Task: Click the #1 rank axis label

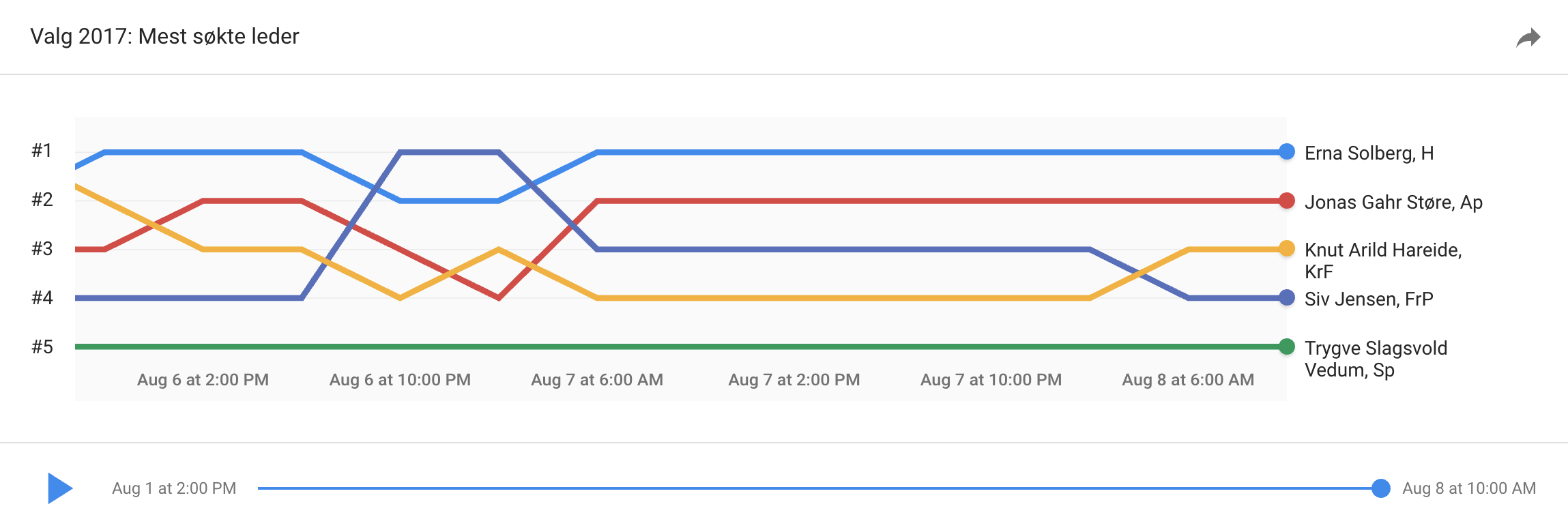Action: tap(42, 151)
